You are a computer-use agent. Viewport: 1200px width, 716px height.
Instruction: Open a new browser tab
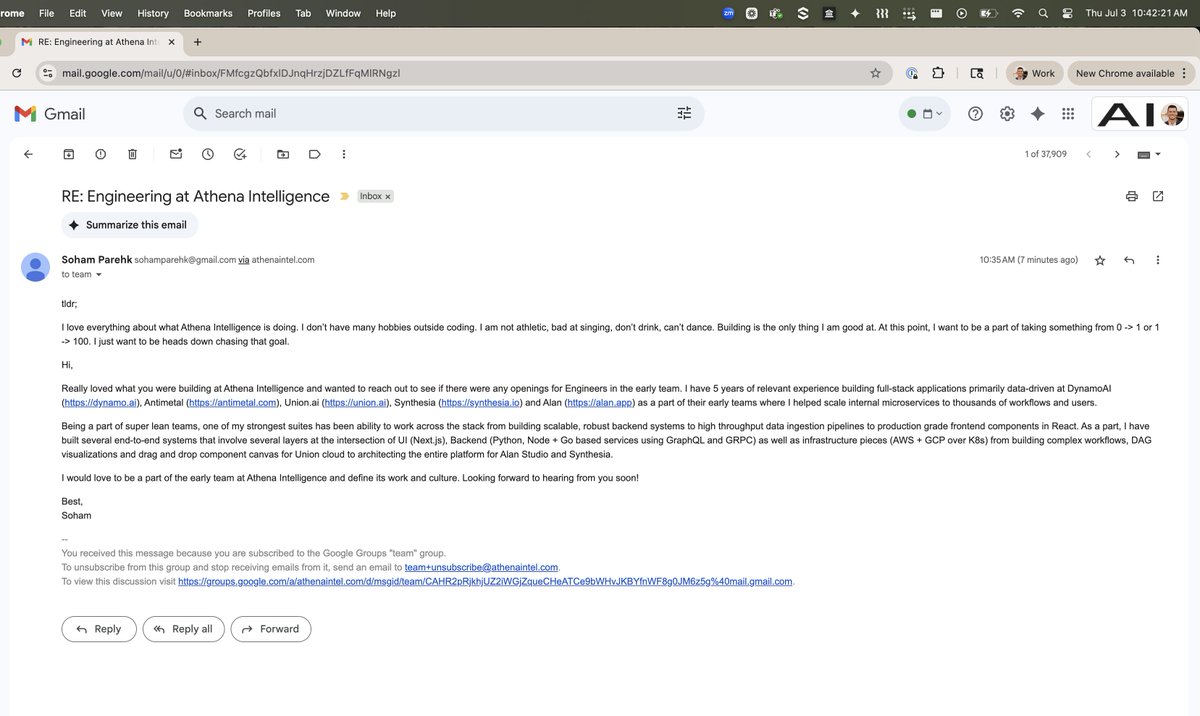click(x=197, y=42)
